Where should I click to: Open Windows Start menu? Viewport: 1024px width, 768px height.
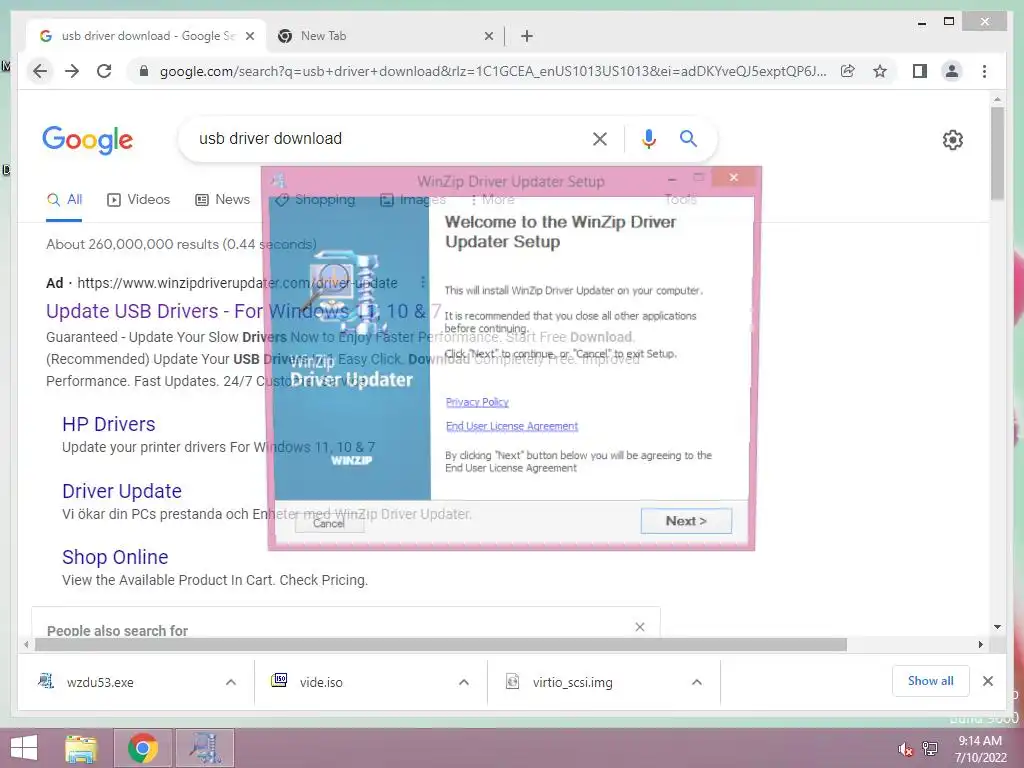tap(24, 748)
